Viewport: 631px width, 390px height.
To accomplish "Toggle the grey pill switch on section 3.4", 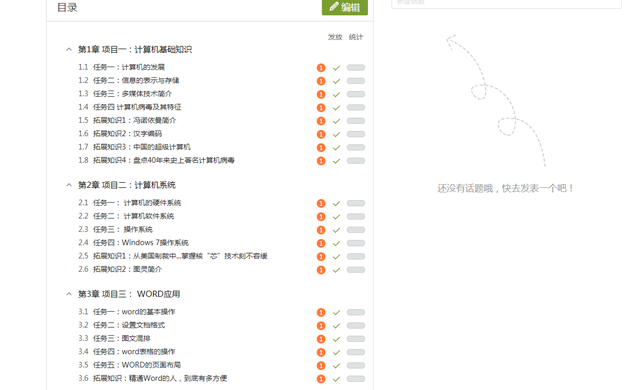I will pos(356,352).
